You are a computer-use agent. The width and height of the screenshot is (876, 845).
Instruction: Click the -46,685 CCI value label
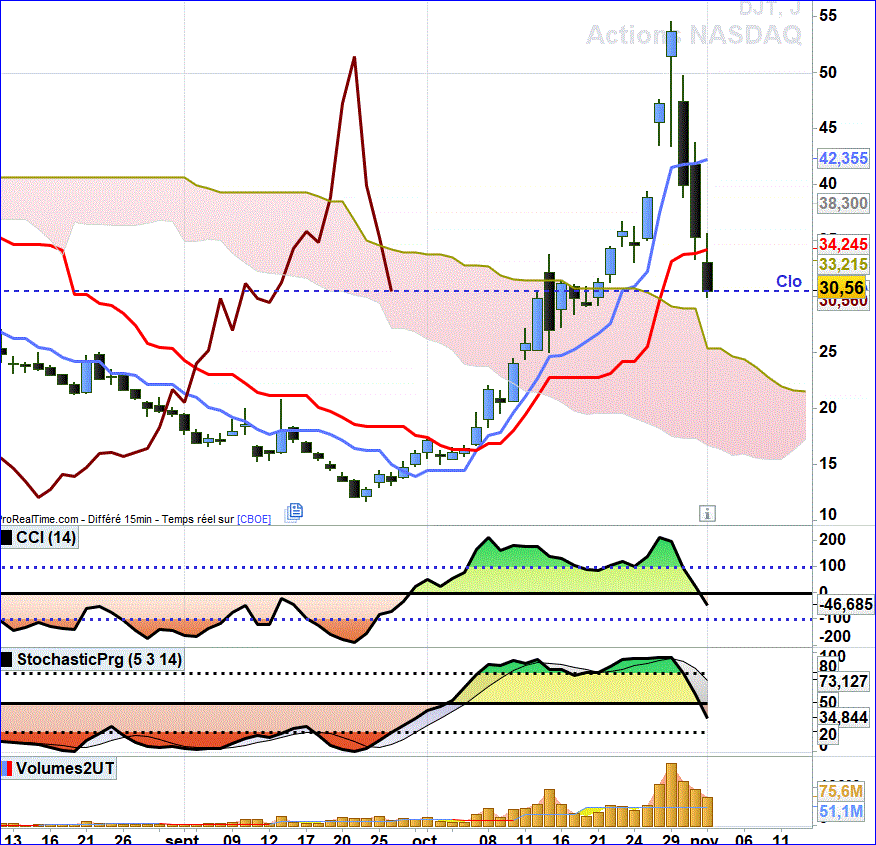tap(845, 604)
